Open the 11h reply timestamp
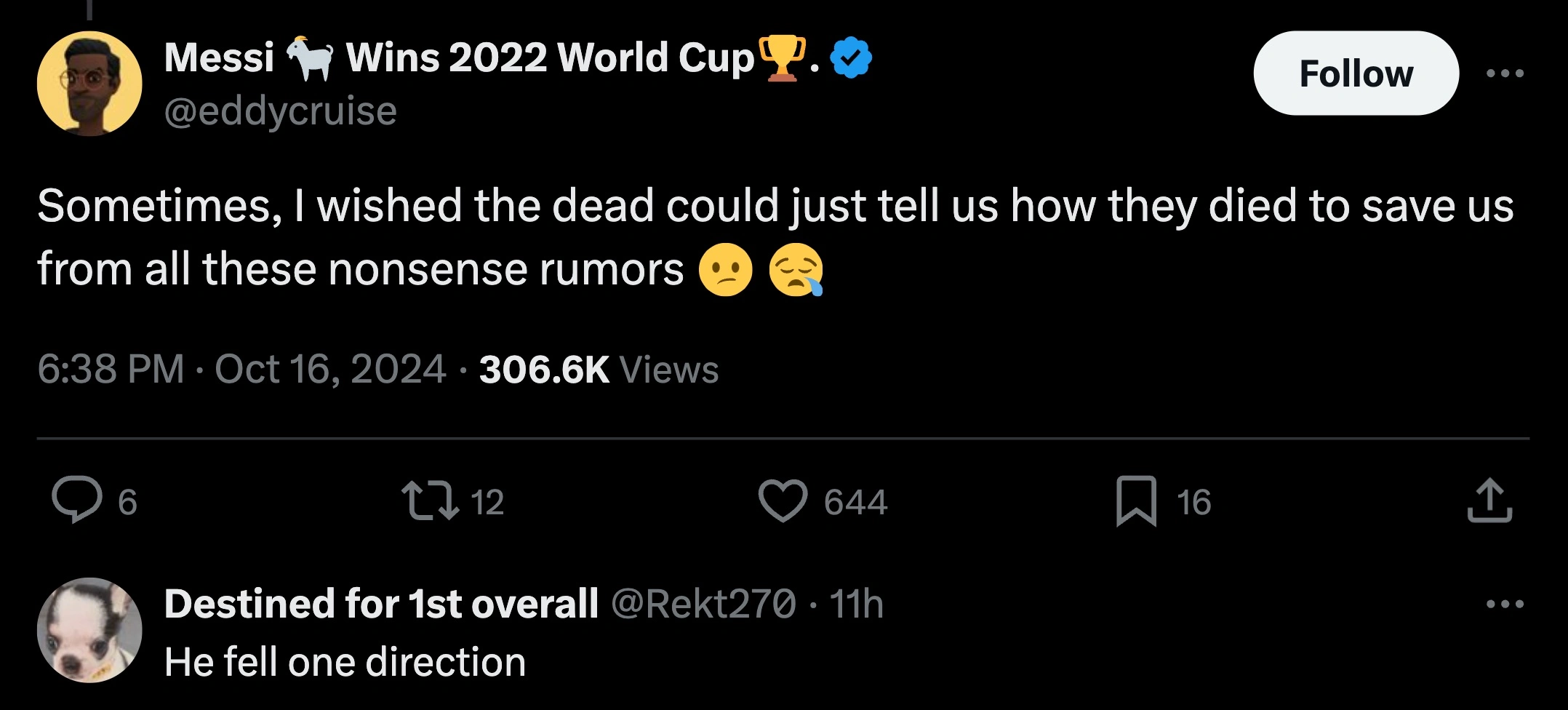The width and height of the screenshot is (1568, 710). [857, 604]
